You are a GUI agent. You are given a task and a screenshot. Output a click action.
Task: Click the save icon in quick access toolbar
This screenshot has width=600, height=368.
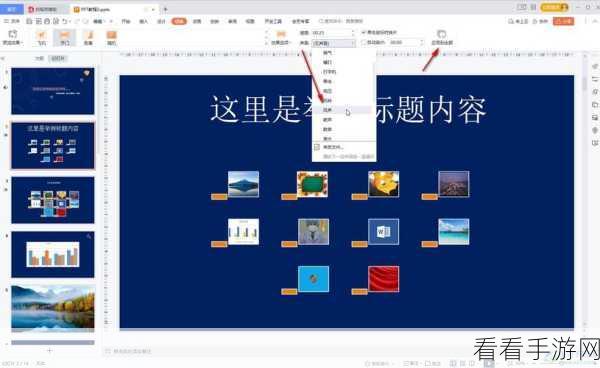(29, 21)
